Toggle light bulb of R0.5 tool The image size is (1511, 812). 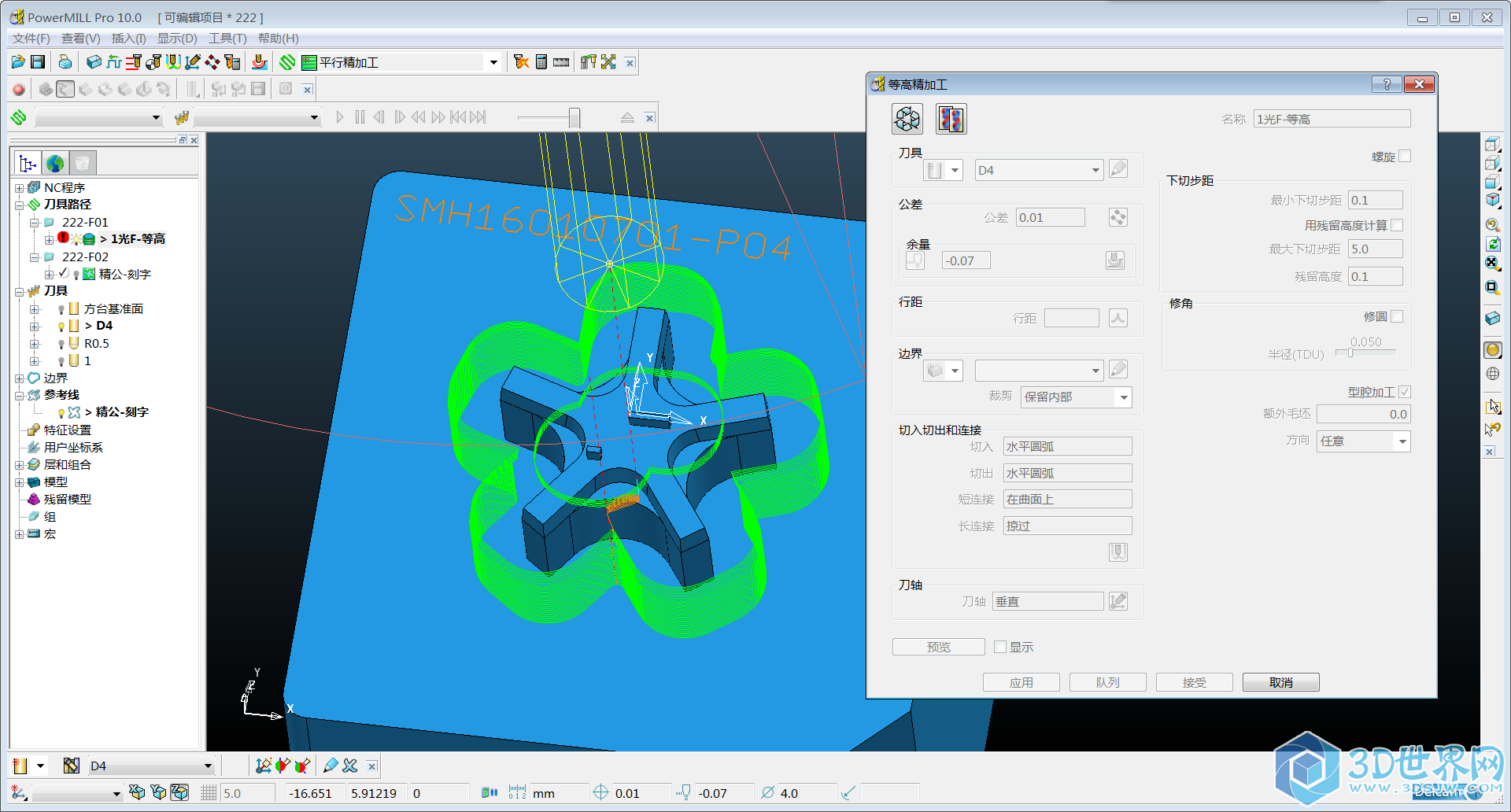pos(61,344)
